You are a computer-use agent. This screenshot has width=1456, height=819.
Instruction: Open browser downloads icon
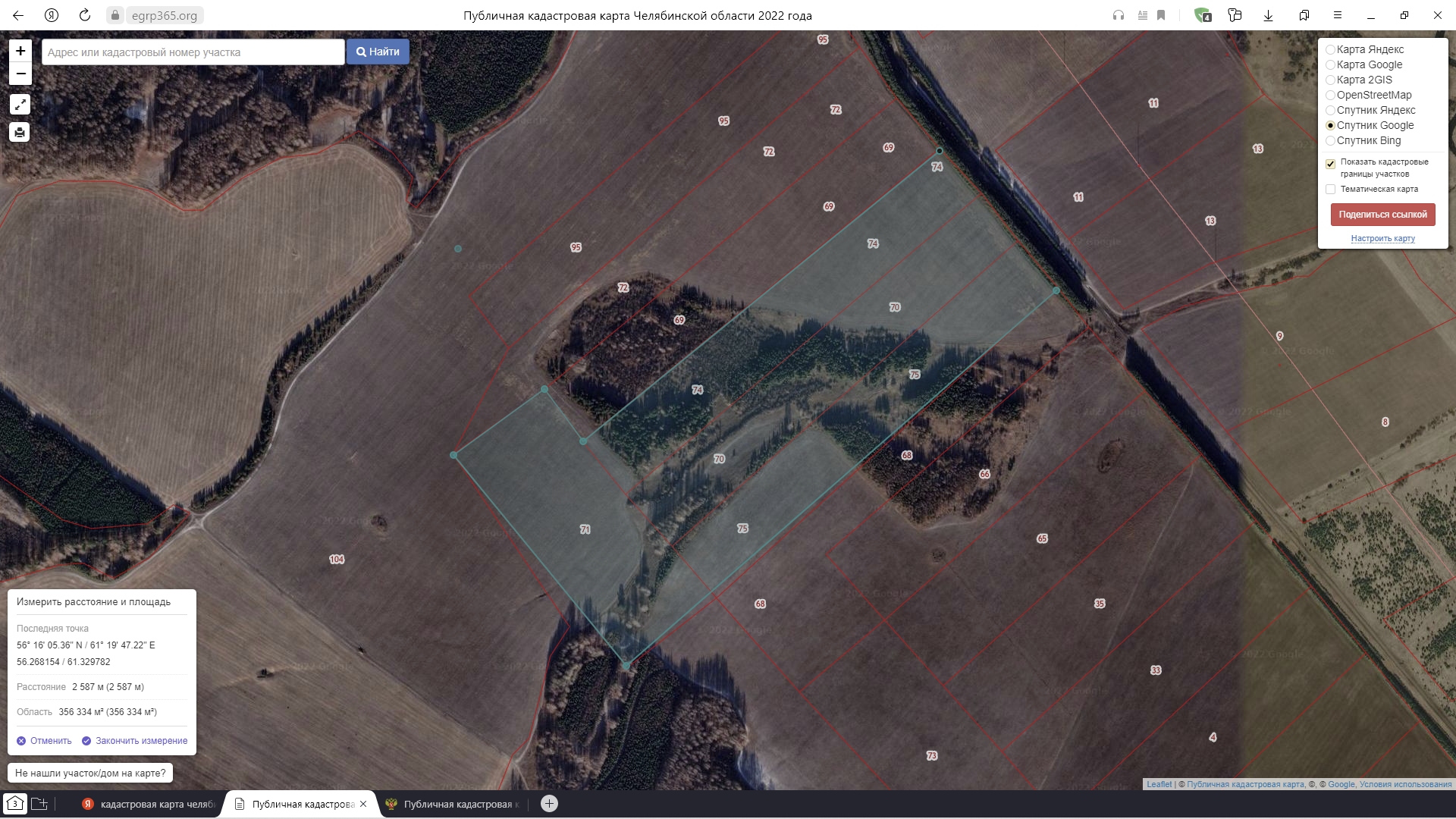click(x=1268, y=15)
